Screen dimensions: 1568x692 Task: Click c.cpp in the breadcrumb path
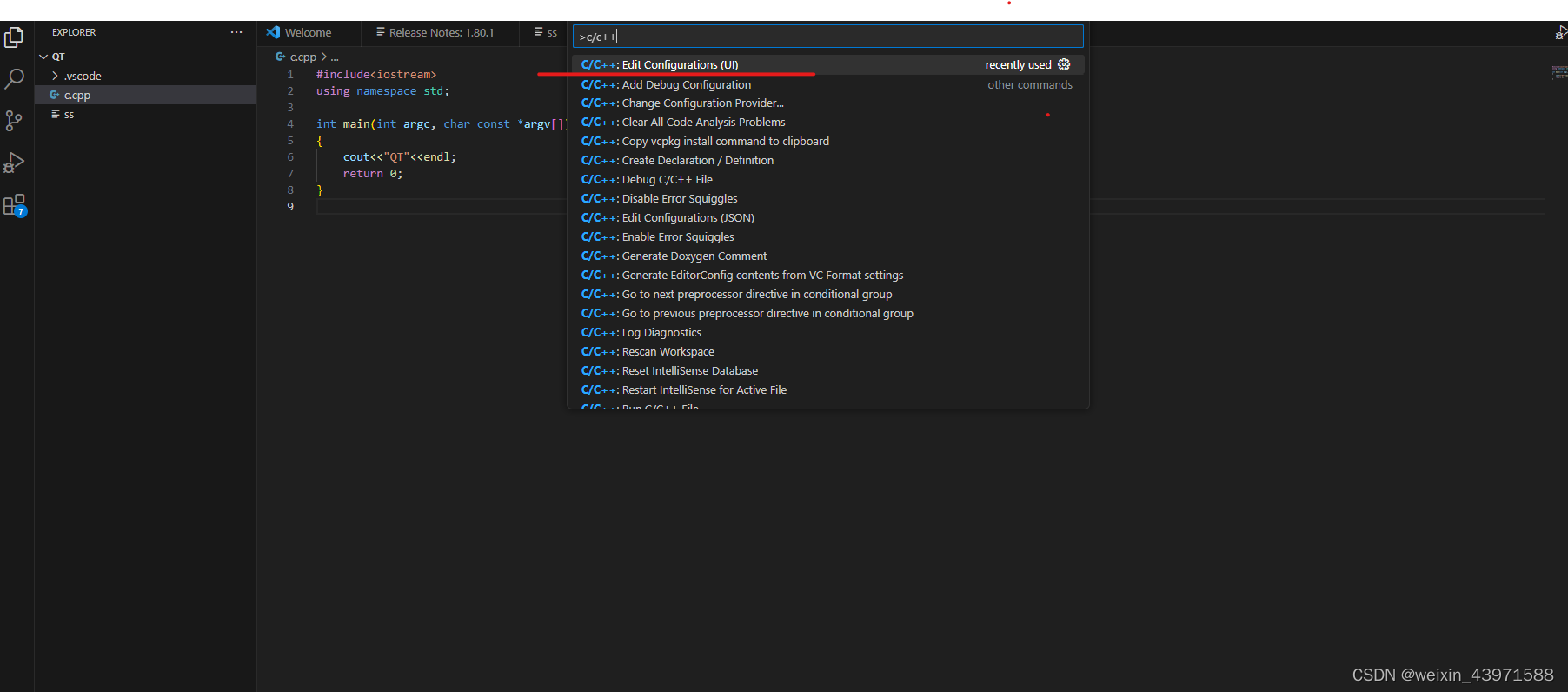pyautogui.click(x=303, y=57)
